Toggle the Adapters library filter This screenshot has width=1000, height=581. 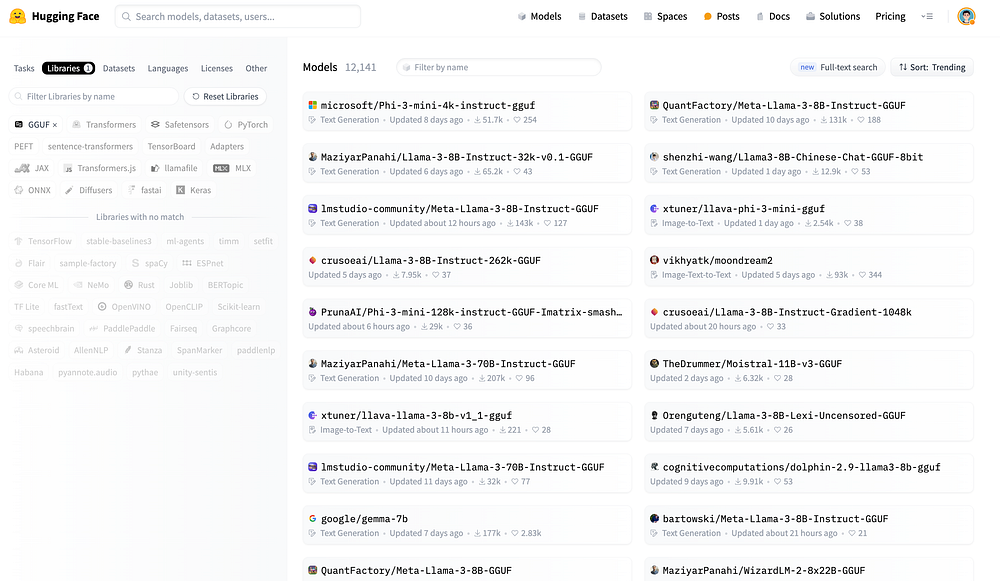[x=227, y=146]
